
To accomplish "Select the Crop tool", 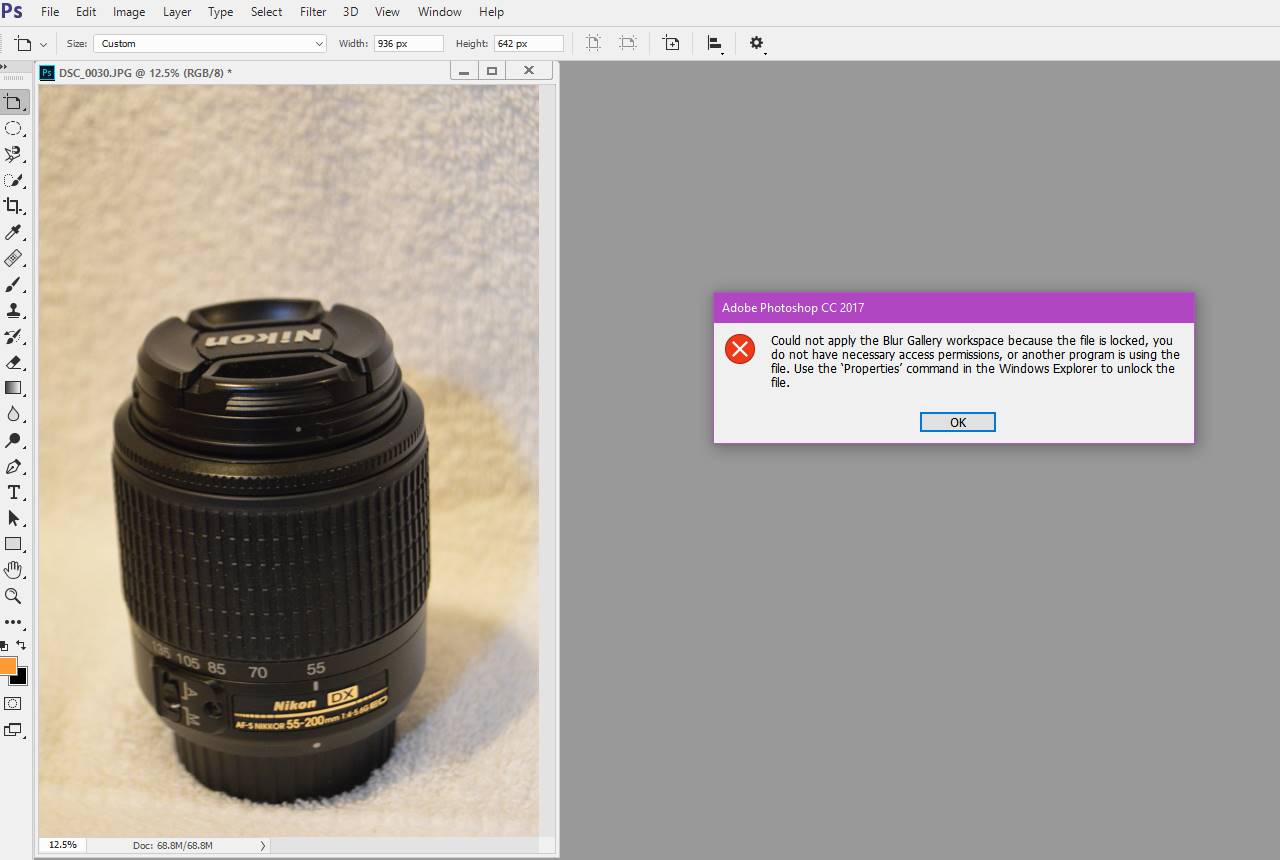I will (x=14, y=206).
